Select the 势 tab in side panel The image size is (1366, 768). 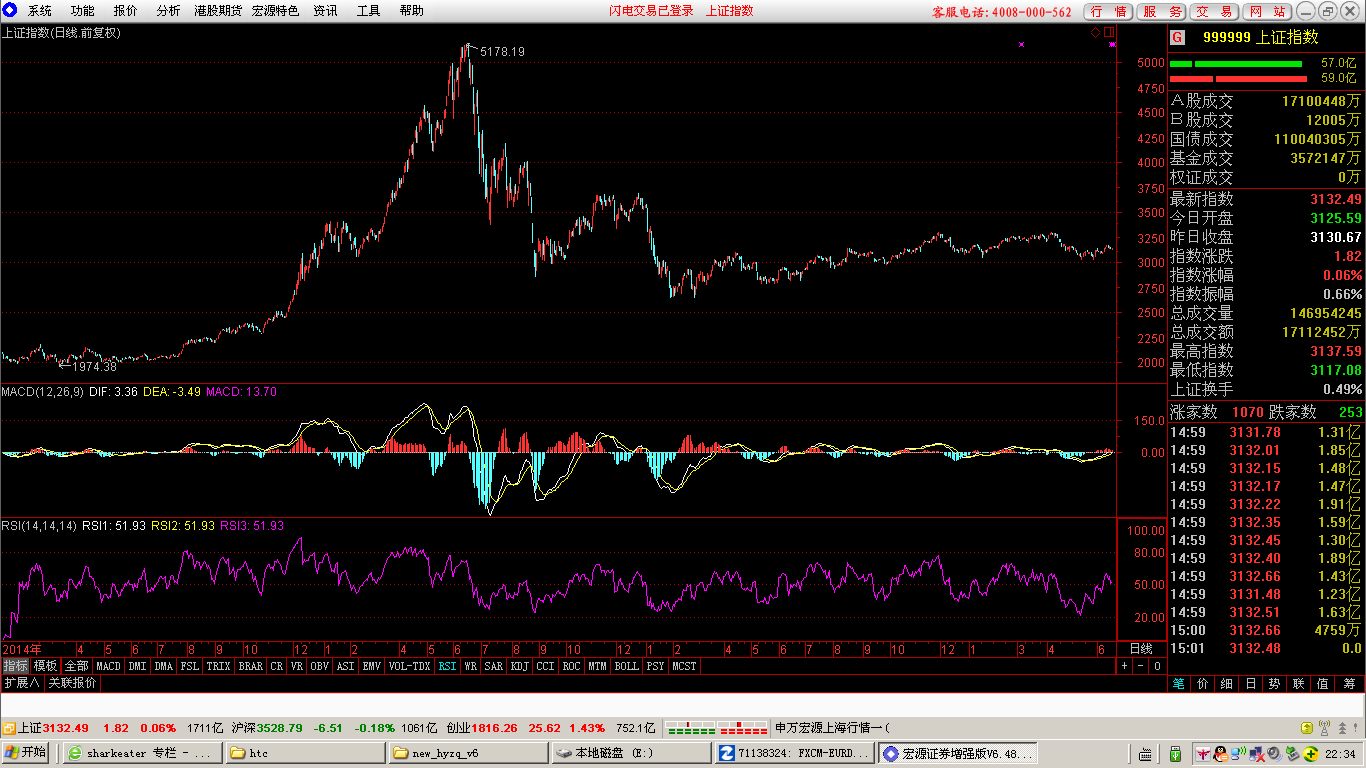coord(1275,684)
